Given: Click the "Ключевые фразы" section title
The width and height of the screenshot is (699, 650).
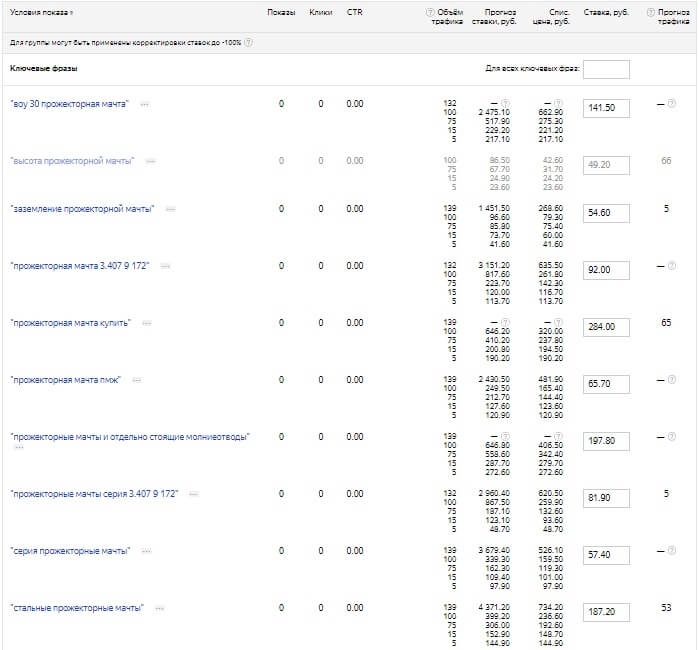Looking at the screenshot, I should click(x=44, y=69).
